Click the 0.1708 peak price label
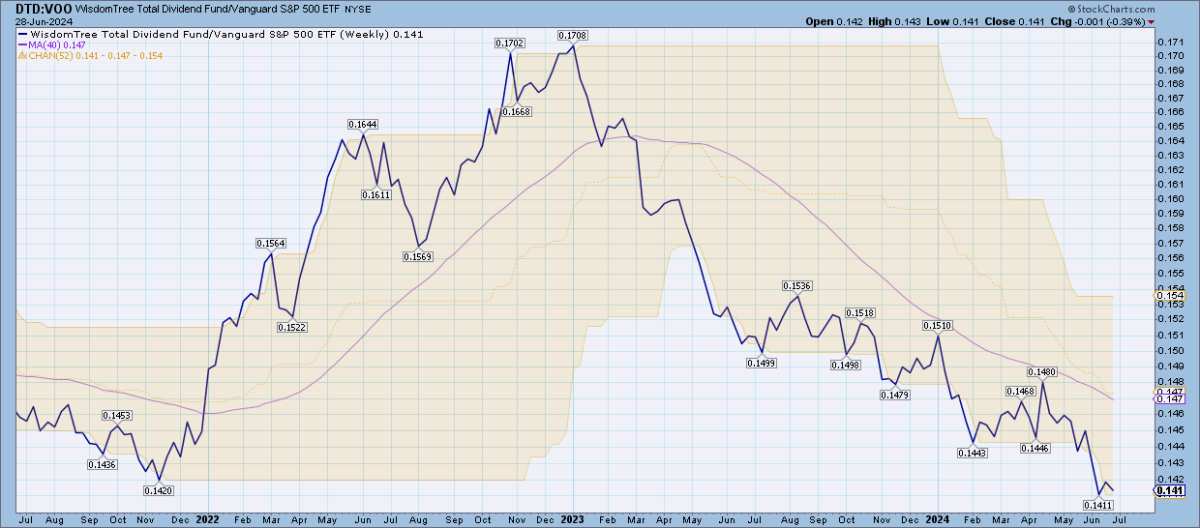The height and width of the screenshot is (528, 1200). (x=571, y=34)
